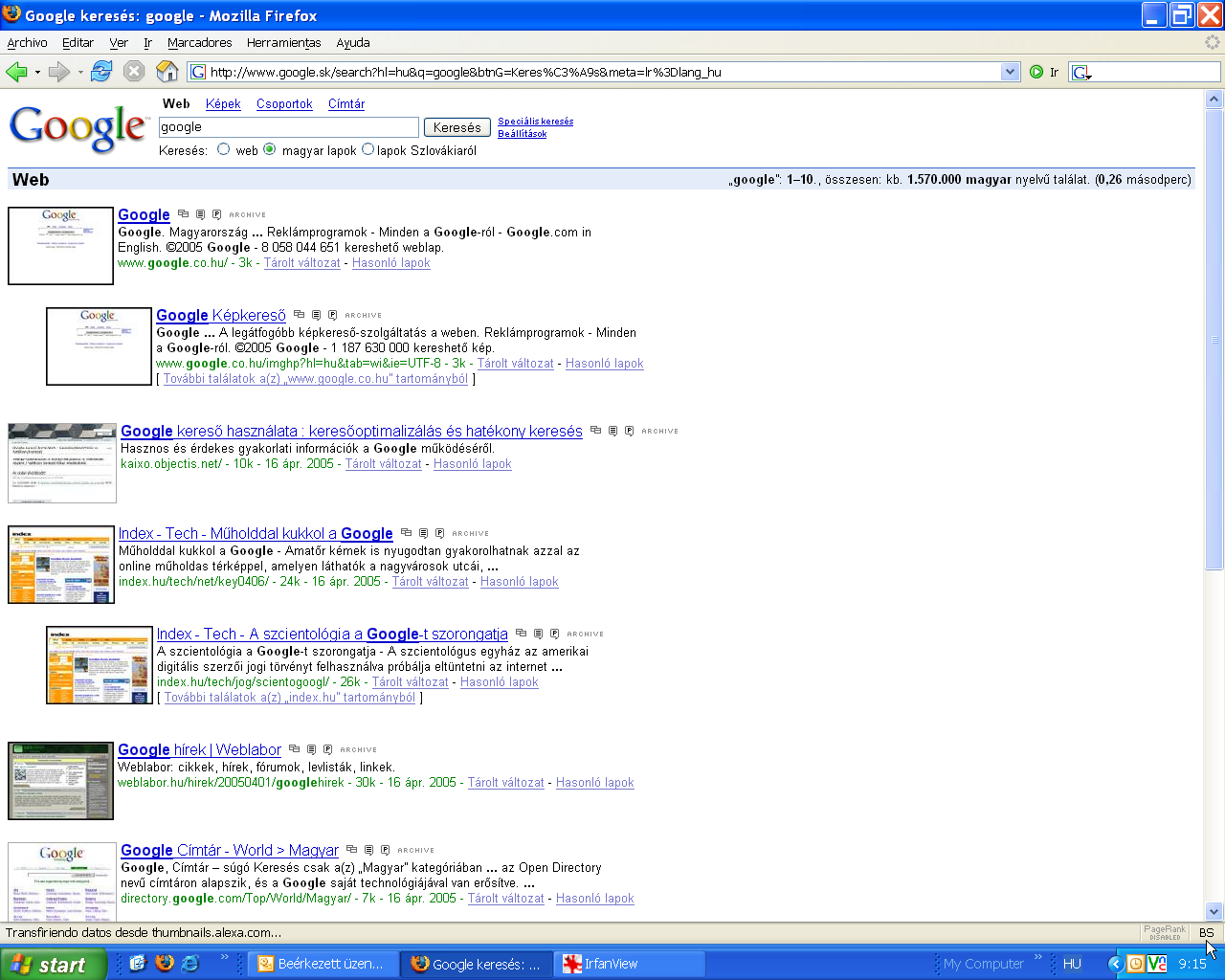This screenshot has height=980, width=1225.
Task: Reload the page with the Refresh icon
Action: (101, 72)
